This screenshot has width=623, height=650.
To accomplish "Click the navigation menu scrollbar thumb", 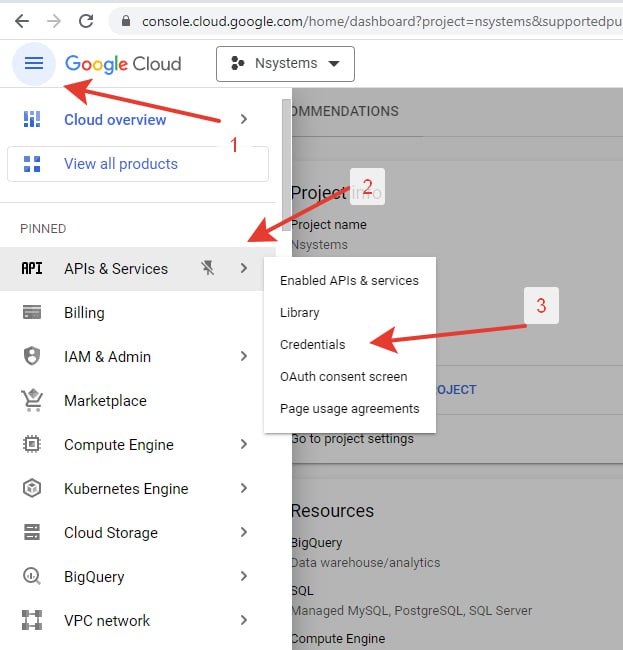I will (x=286, y=165).
